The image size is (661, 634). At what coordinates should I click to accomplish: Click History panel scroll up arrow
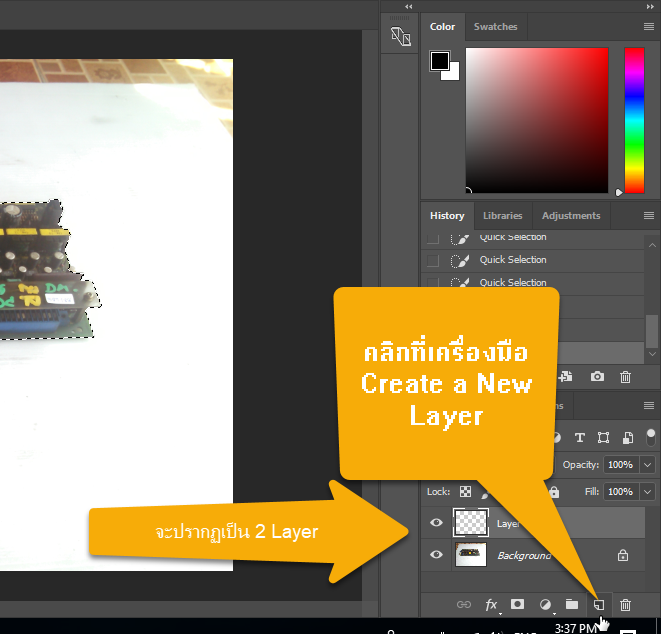click(x=652, y=245)
